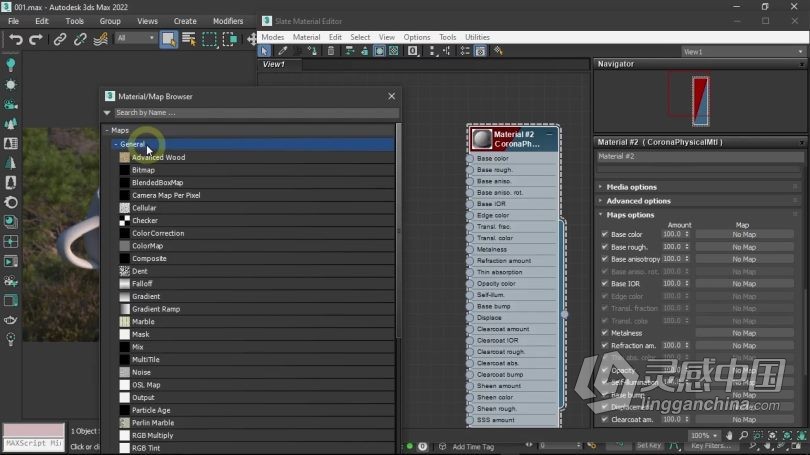Click No Map button for Base rough.

pos(744,247)
